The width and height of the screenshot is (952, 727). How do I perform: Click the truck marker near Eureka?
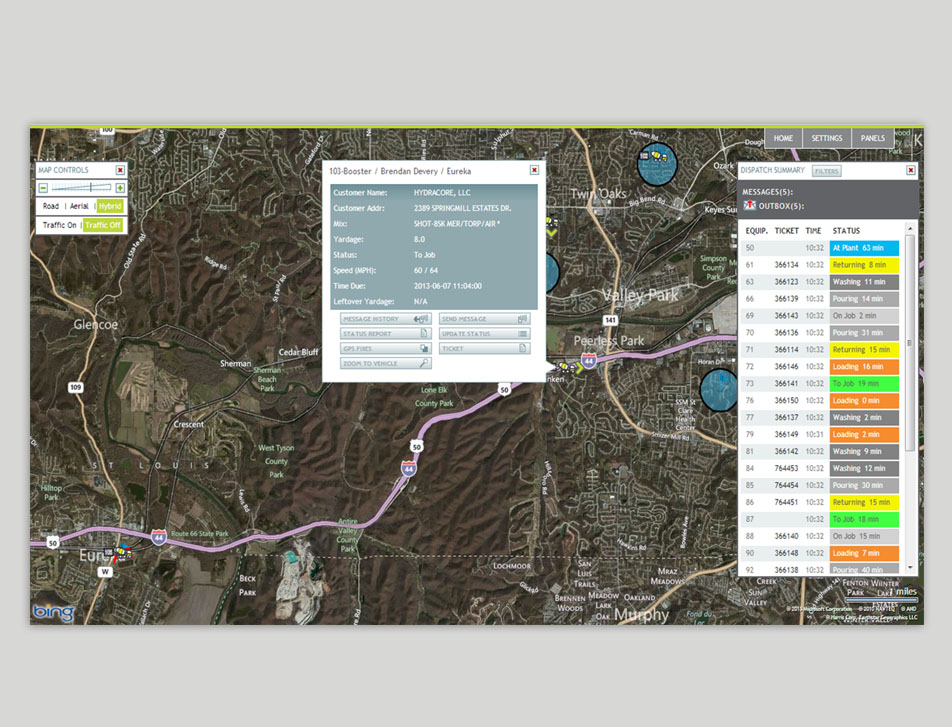pyautogui.click(x=124, y=551)
